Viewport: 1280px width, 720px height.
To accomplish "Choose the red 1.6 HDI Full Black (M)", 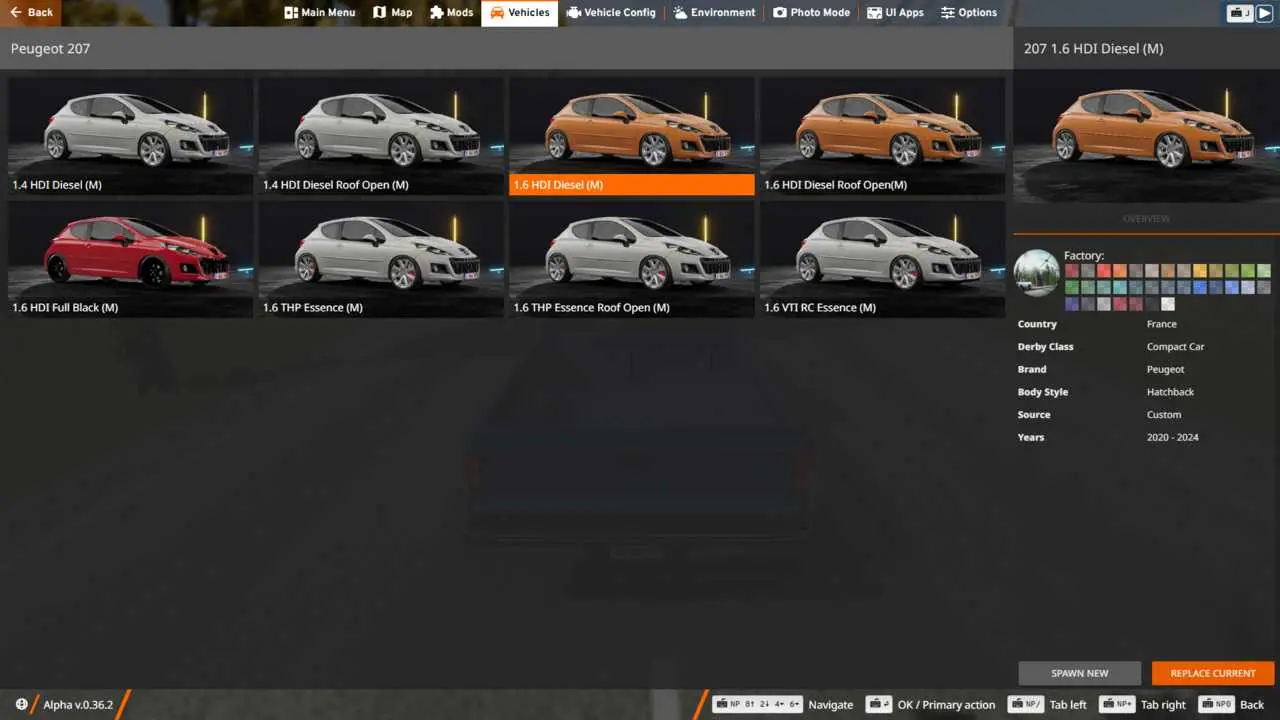I will coord(130,259).
